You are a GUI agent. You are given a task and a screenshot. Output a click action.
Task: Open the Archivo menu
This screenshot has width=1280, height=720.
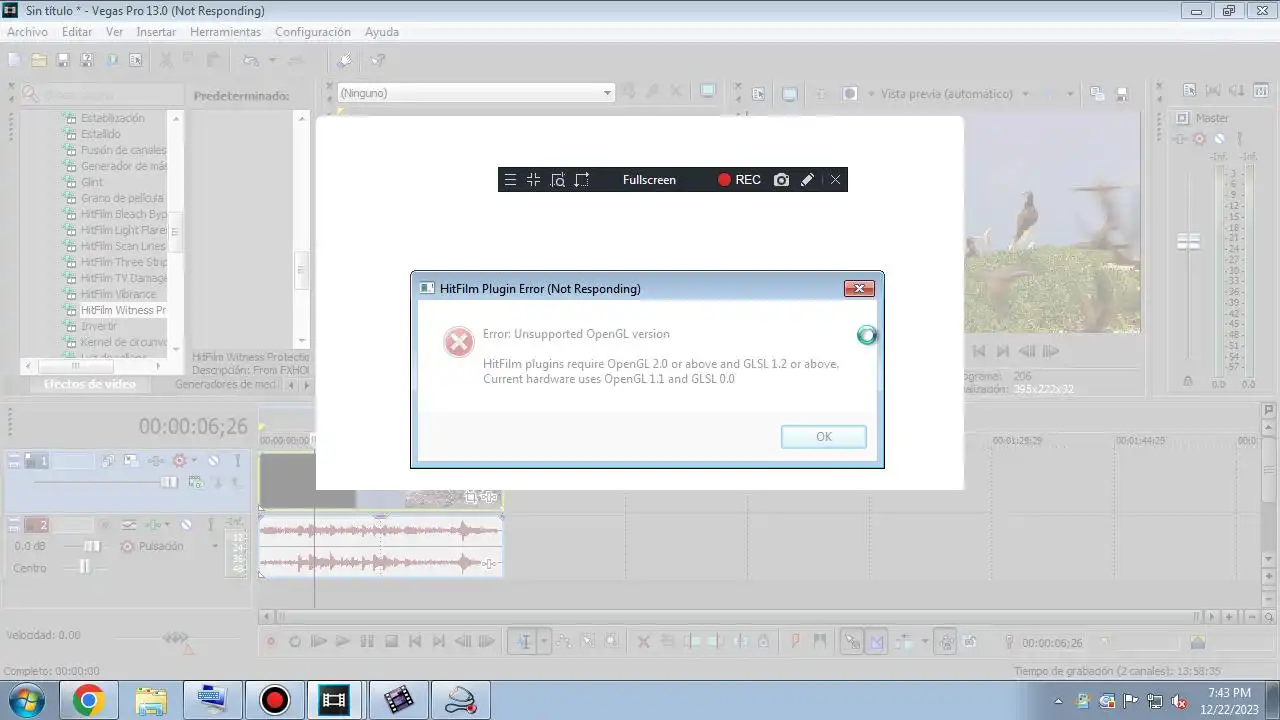(x=27, y=32)
